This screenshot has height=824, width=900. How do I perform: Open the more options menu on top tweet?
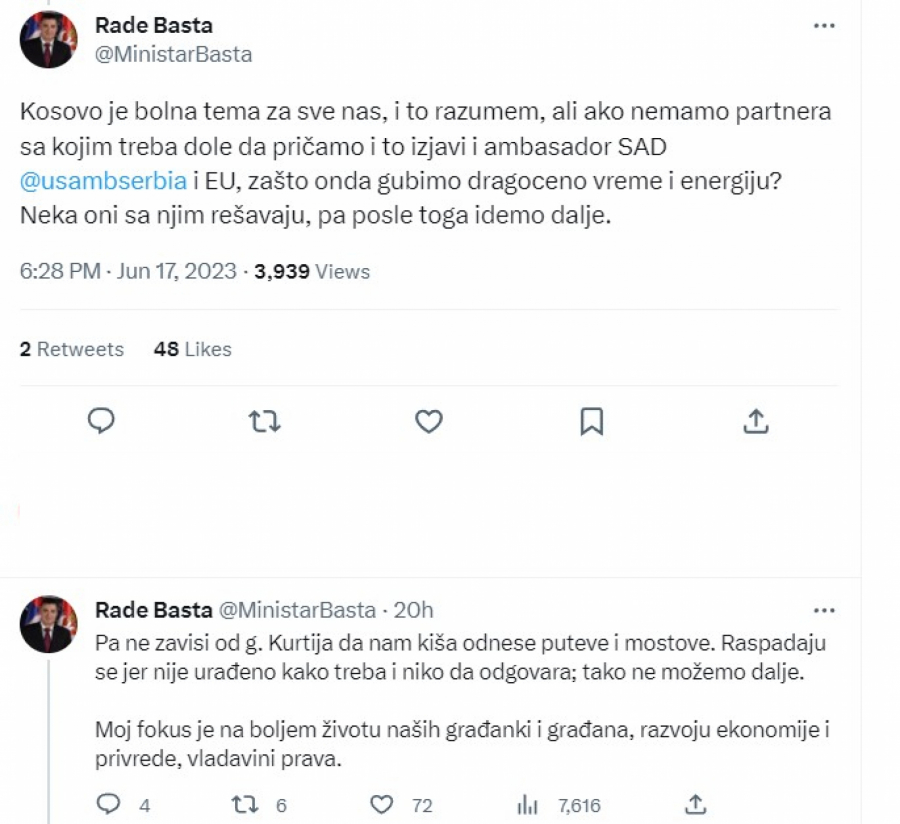(x=824, y=25)
